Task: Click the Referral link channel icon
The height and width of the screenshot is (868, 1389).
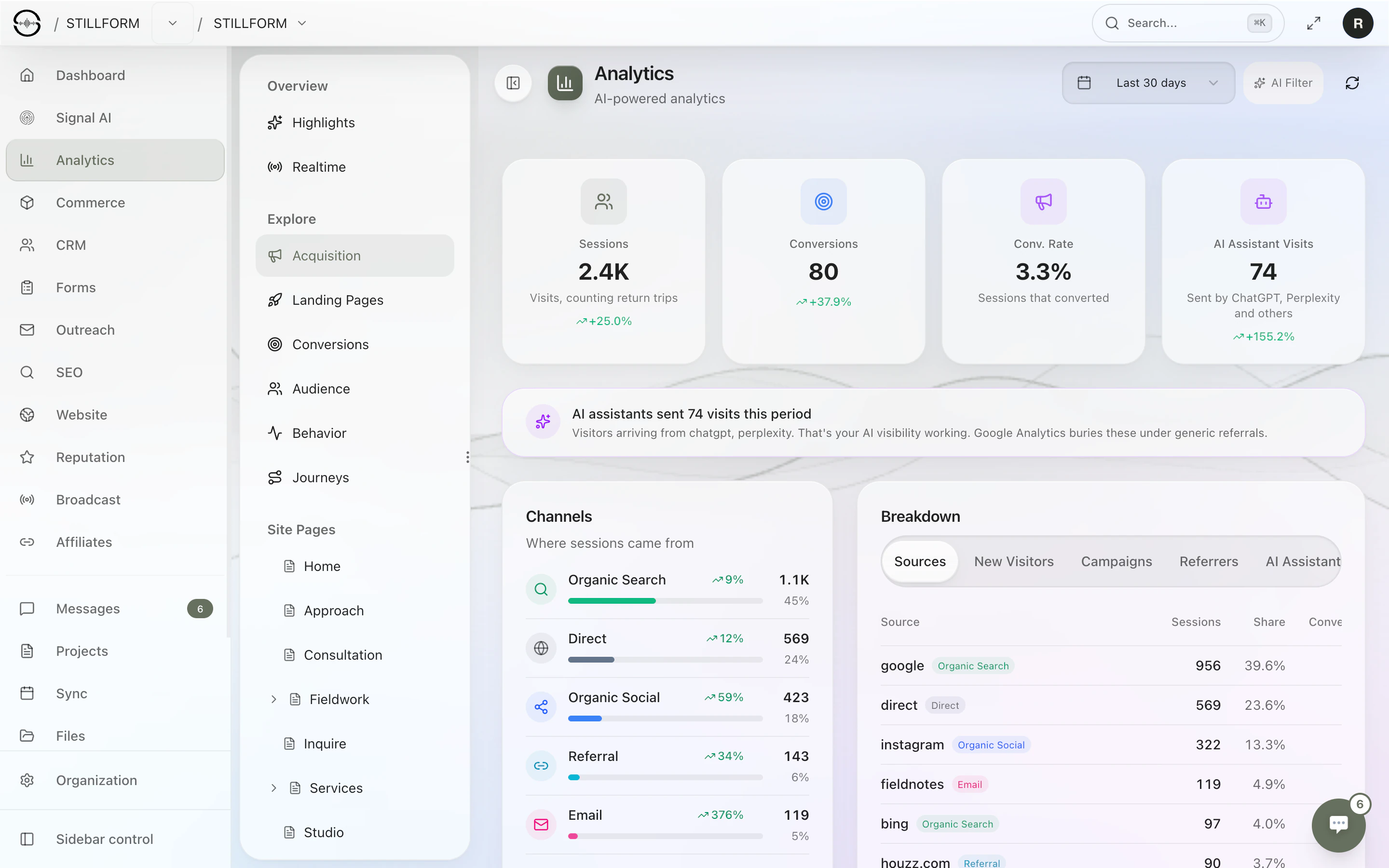Action: click(541, 766)
